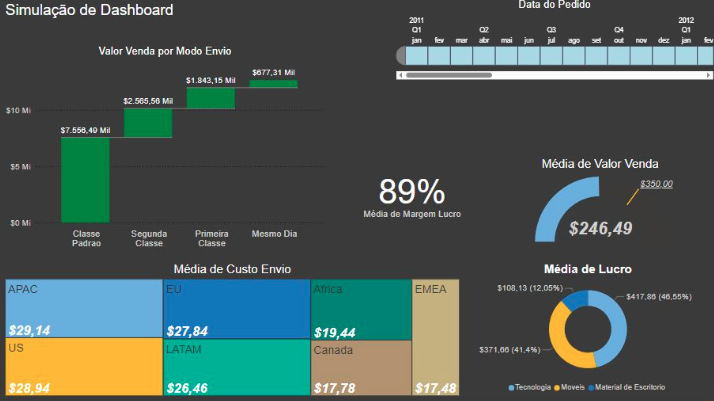714x401 pixels.
Task: Select the jun timeline cell
Action: (x=529, y=56)
